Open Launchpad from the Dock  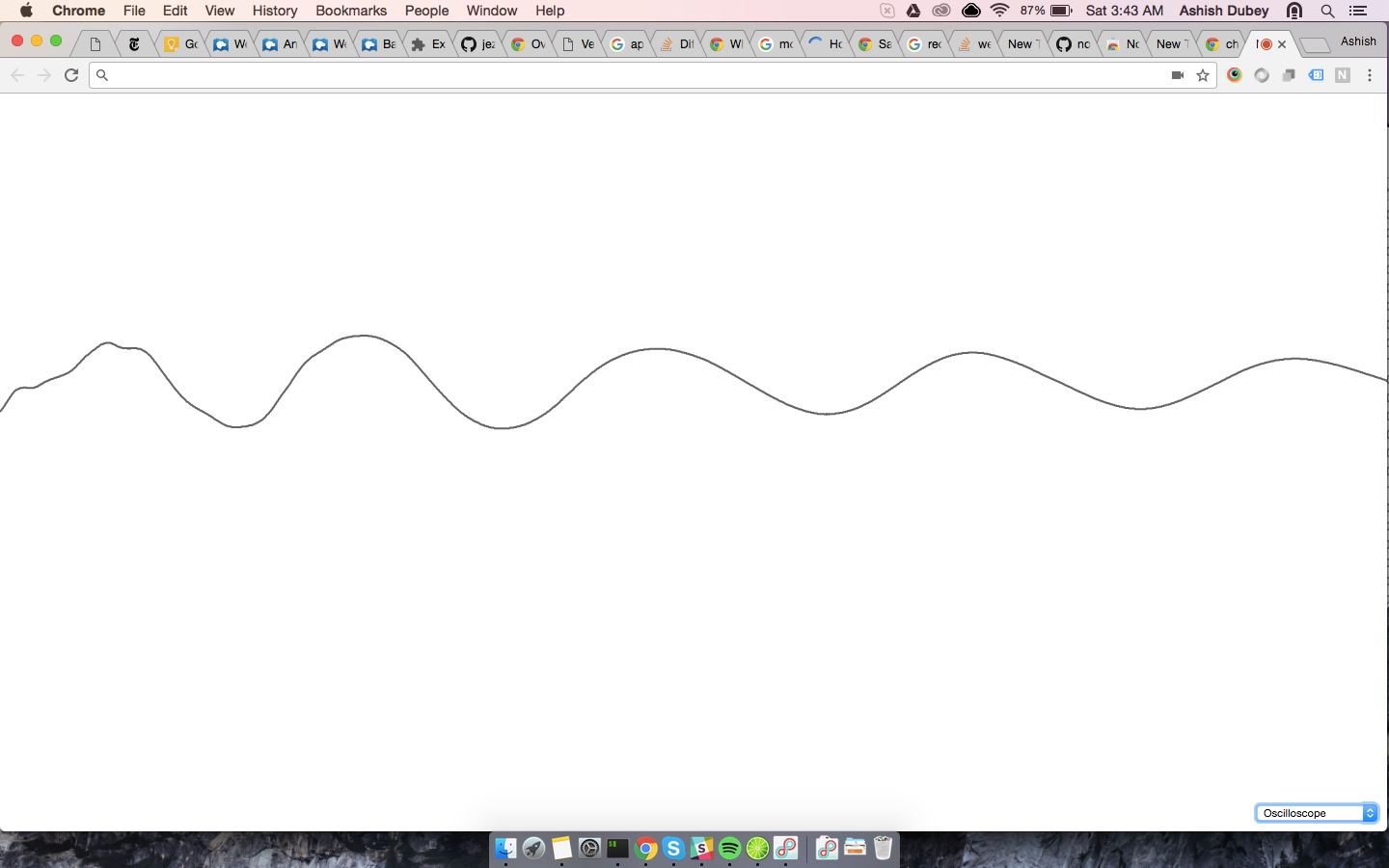533,849
